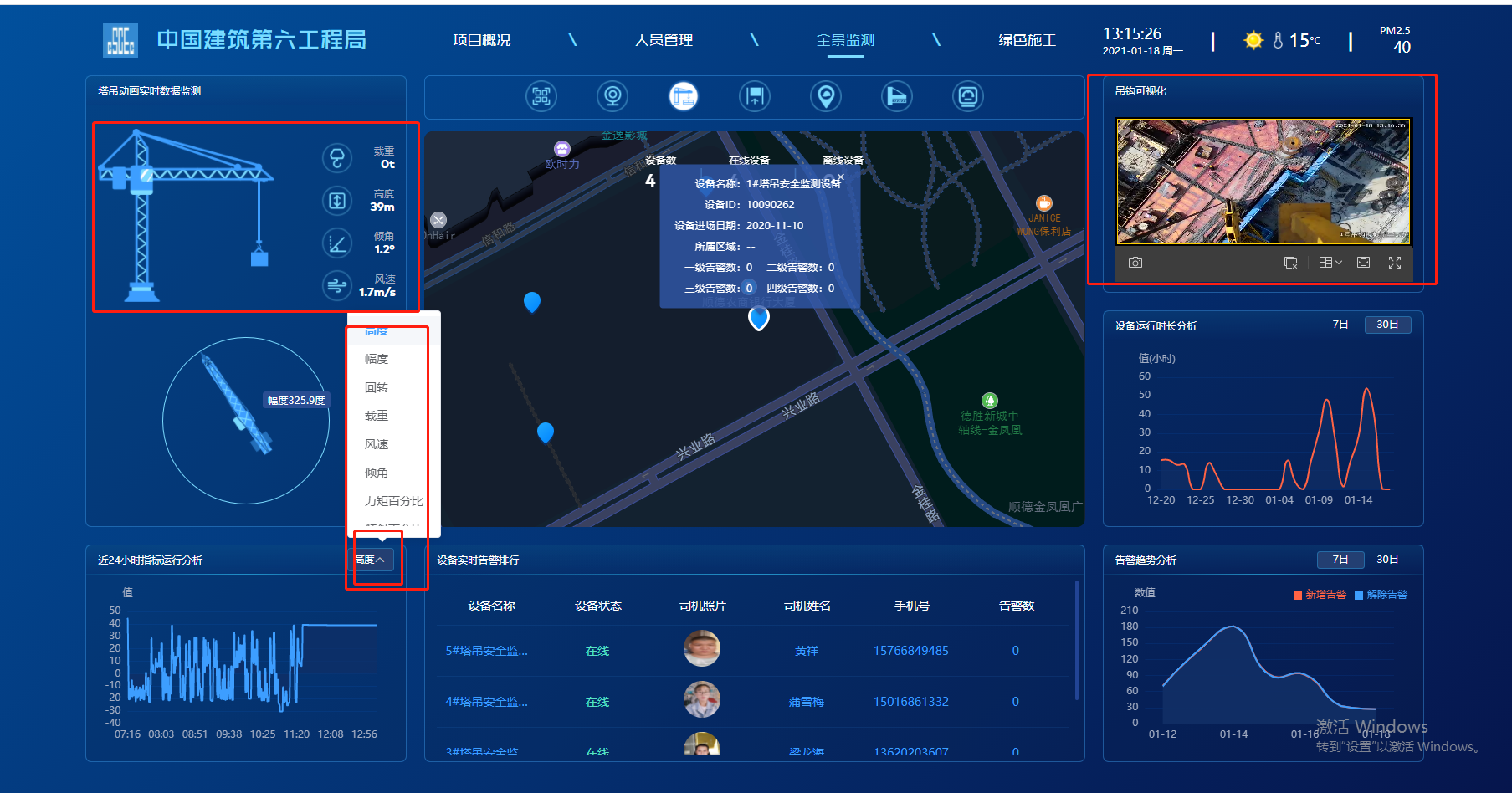Open the helmet location pin icon
The height and width of the screenshot is (793, 1512).
[x=826, y=96]
